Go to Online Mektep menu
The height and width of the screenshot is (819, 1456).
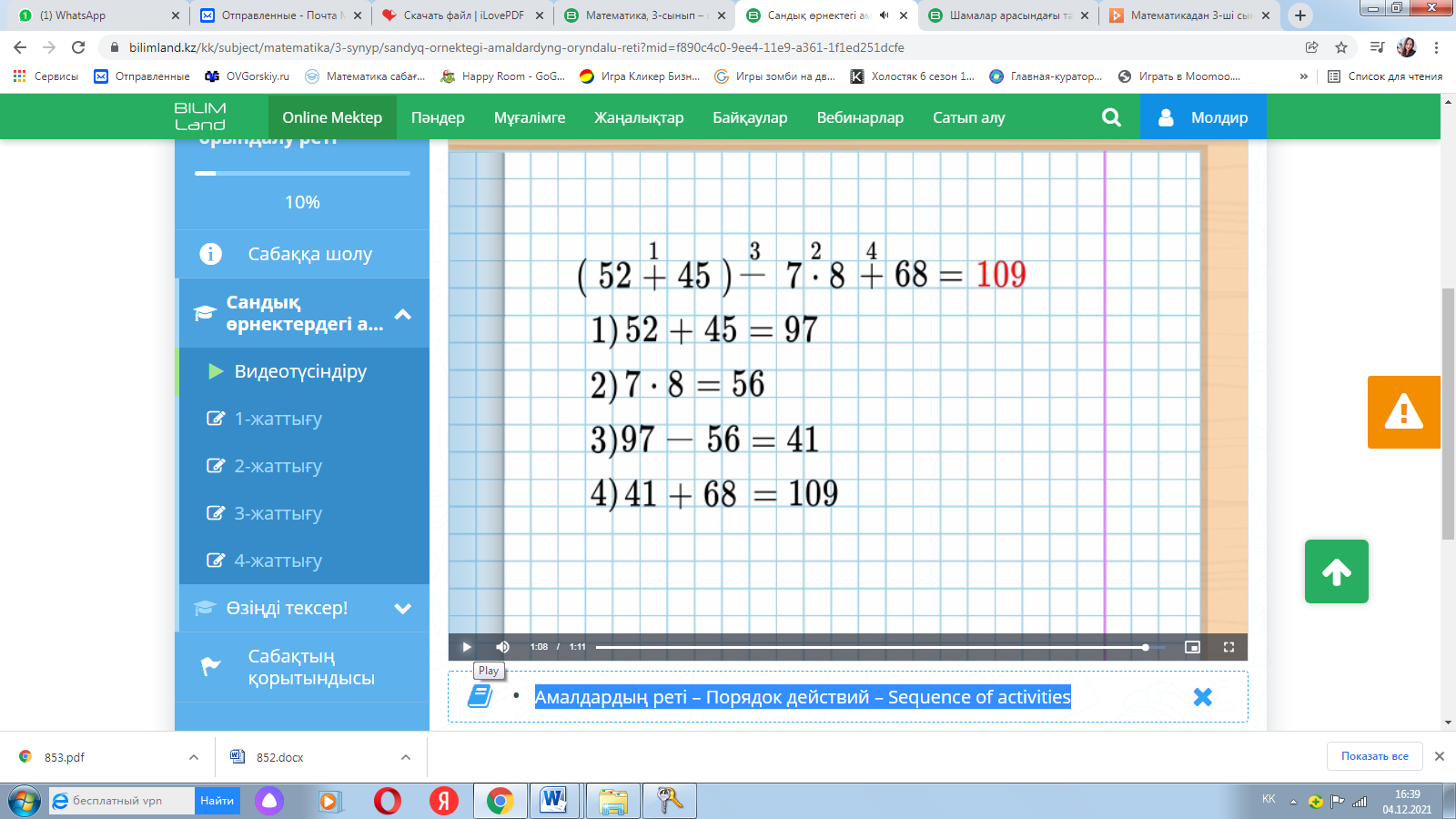tap(332, 117)
